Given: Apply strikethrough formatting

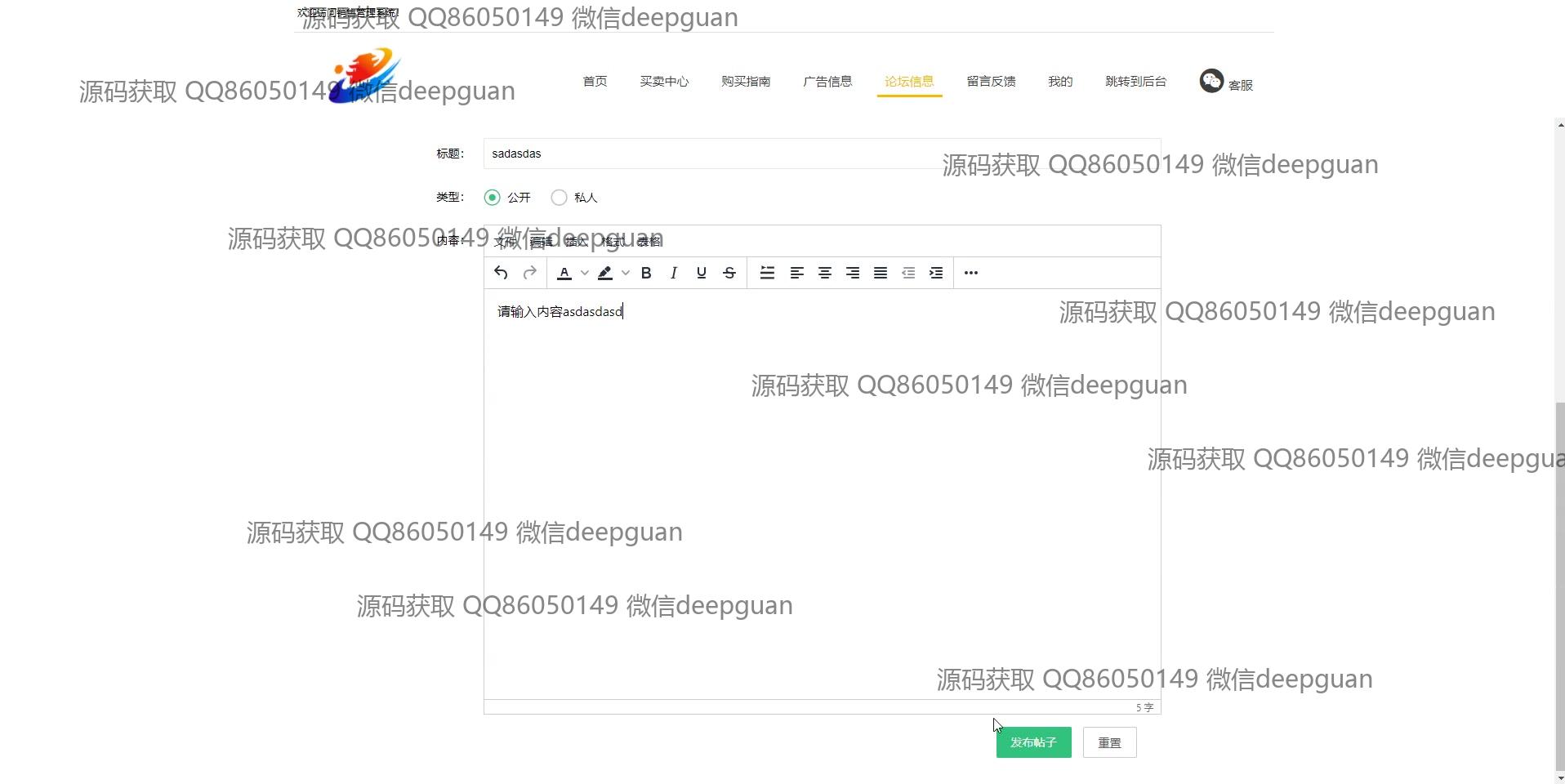Looking at the screenshot, I should click(729, 273).
